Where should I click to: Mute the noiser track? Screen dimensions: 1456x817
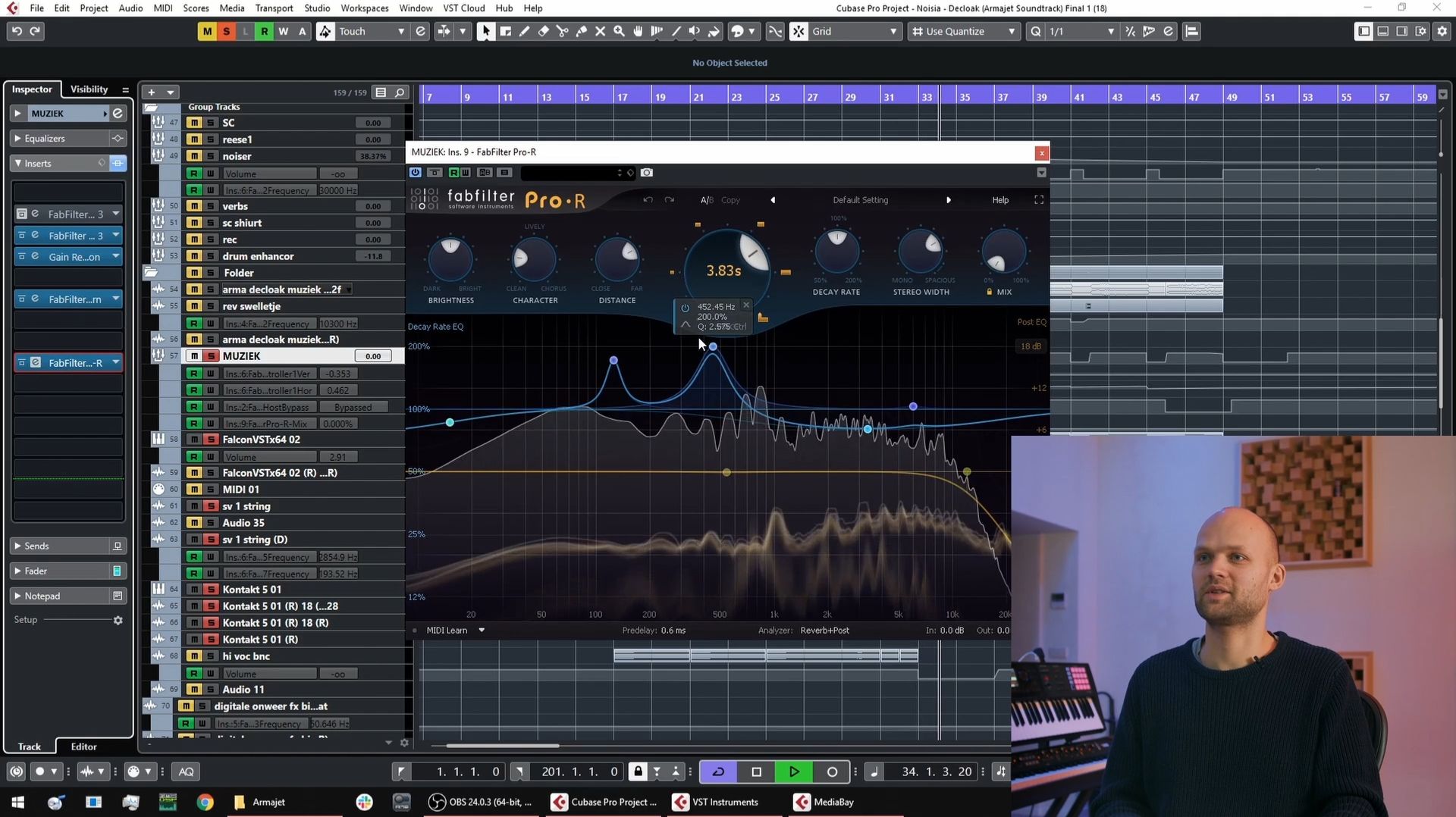click(x=195, y=156)
